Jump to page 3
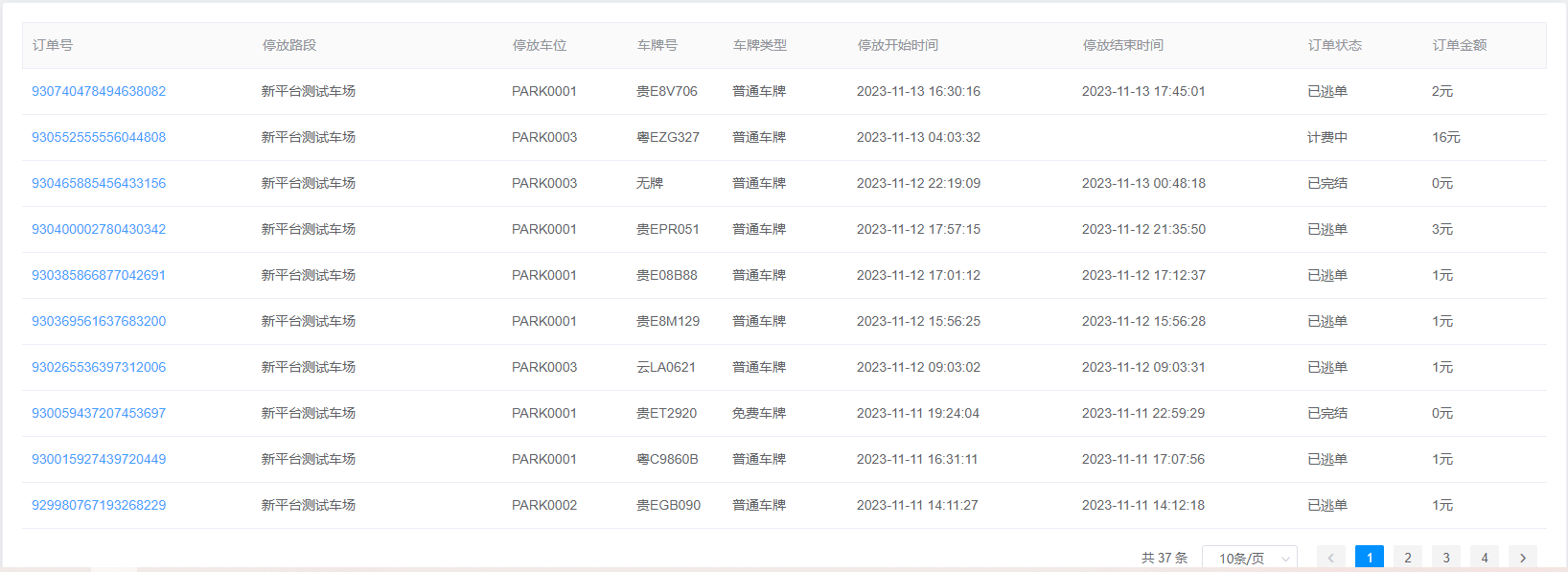This screenshot has width=1568, height=572. [1445, 558]
